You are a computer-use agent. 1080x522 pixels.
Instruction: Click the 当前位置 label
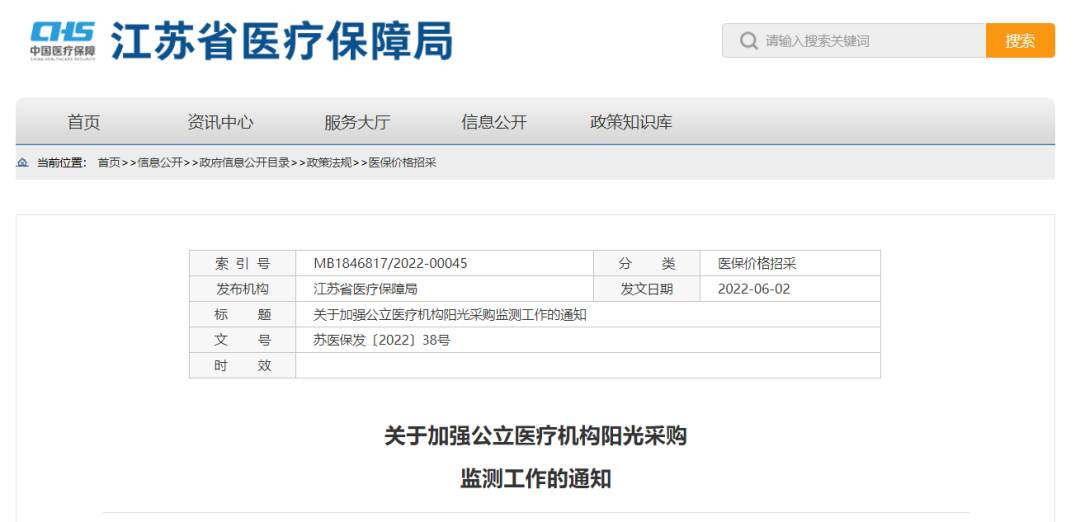[62, 163]
